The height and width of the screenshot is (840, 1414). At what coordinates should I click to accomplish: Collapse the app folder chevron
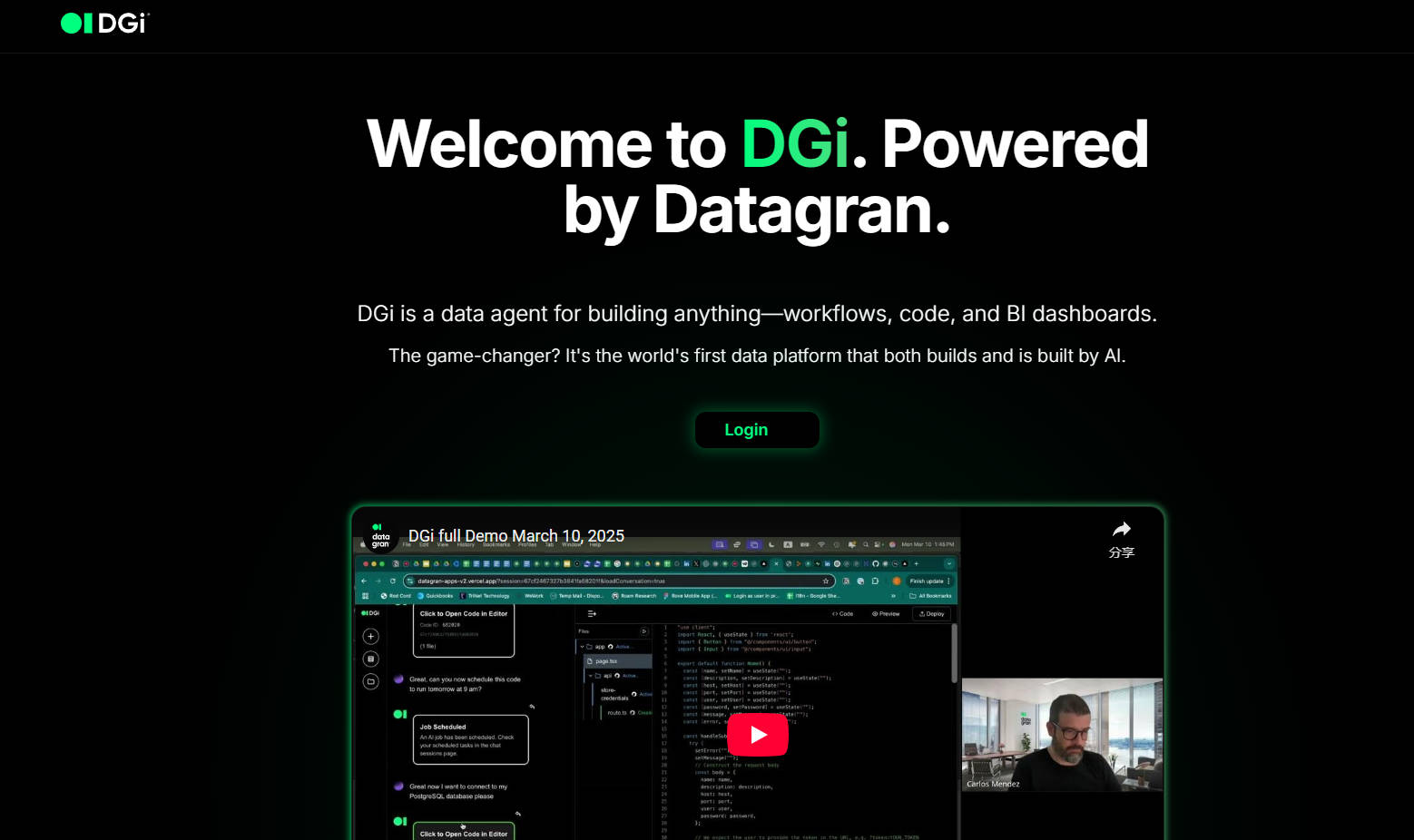click(582, 647)
